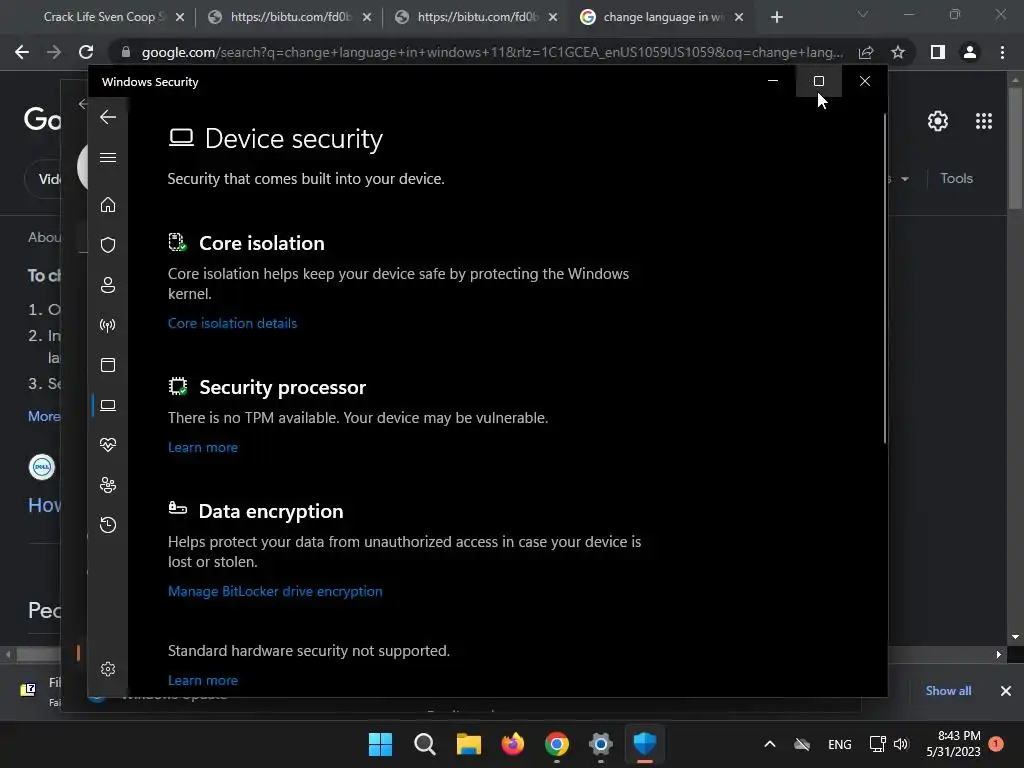Open Firewall & network protection icon
1024x768 pixels.
108,325
